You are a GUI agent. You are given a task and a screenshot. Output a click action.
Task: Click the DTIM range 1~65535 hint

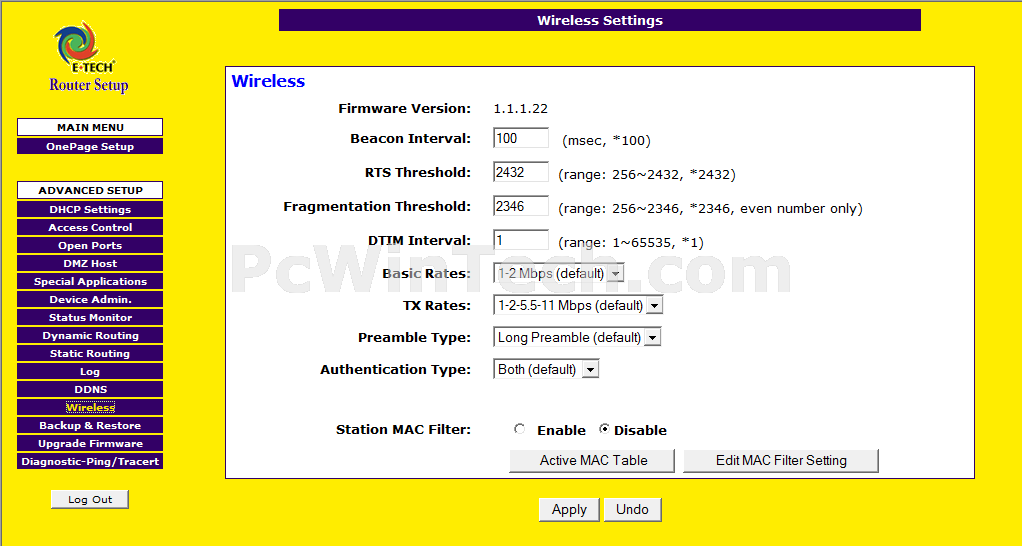point(631,242)
